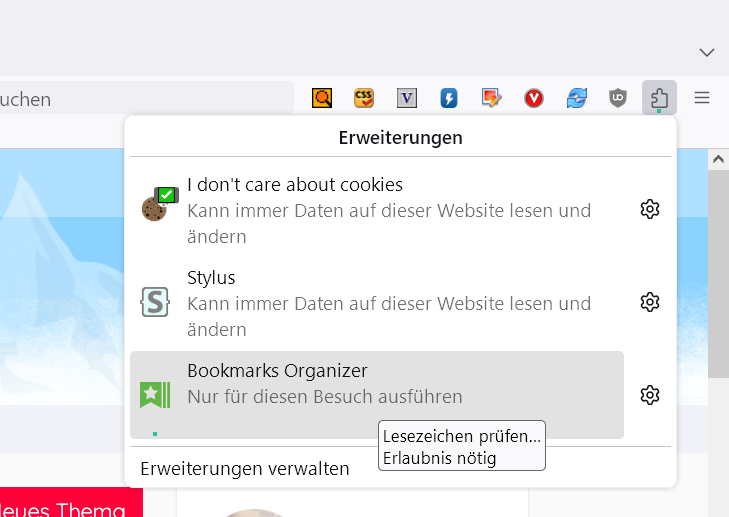The height and width of the screenshot is (517, 729).
Task: Click the page scrollbar up arrow
Action: [x=717, y=159]
